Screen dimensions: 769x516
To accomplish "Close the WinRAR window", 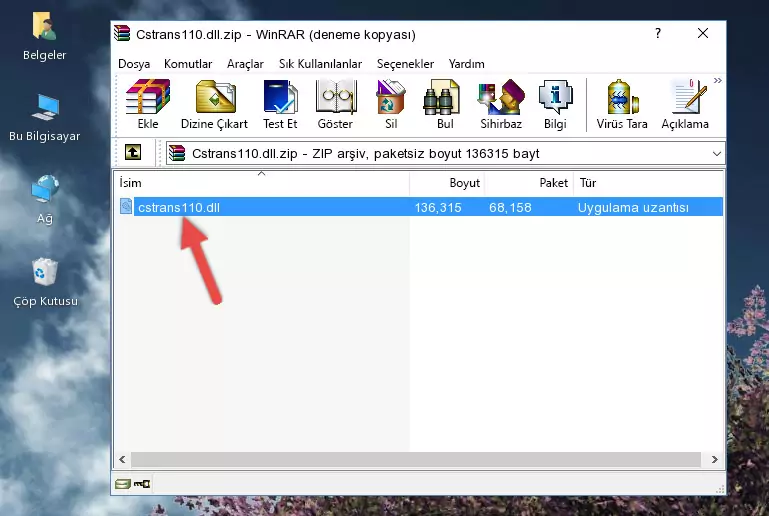I will click(703, 33).
